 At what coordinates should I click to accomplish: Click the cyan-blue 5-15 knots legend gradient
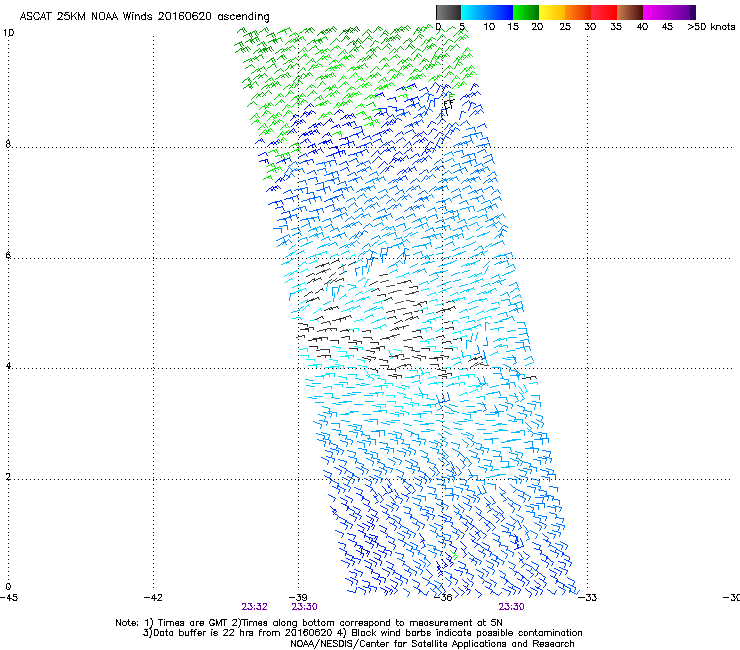[x=487, y=12]
